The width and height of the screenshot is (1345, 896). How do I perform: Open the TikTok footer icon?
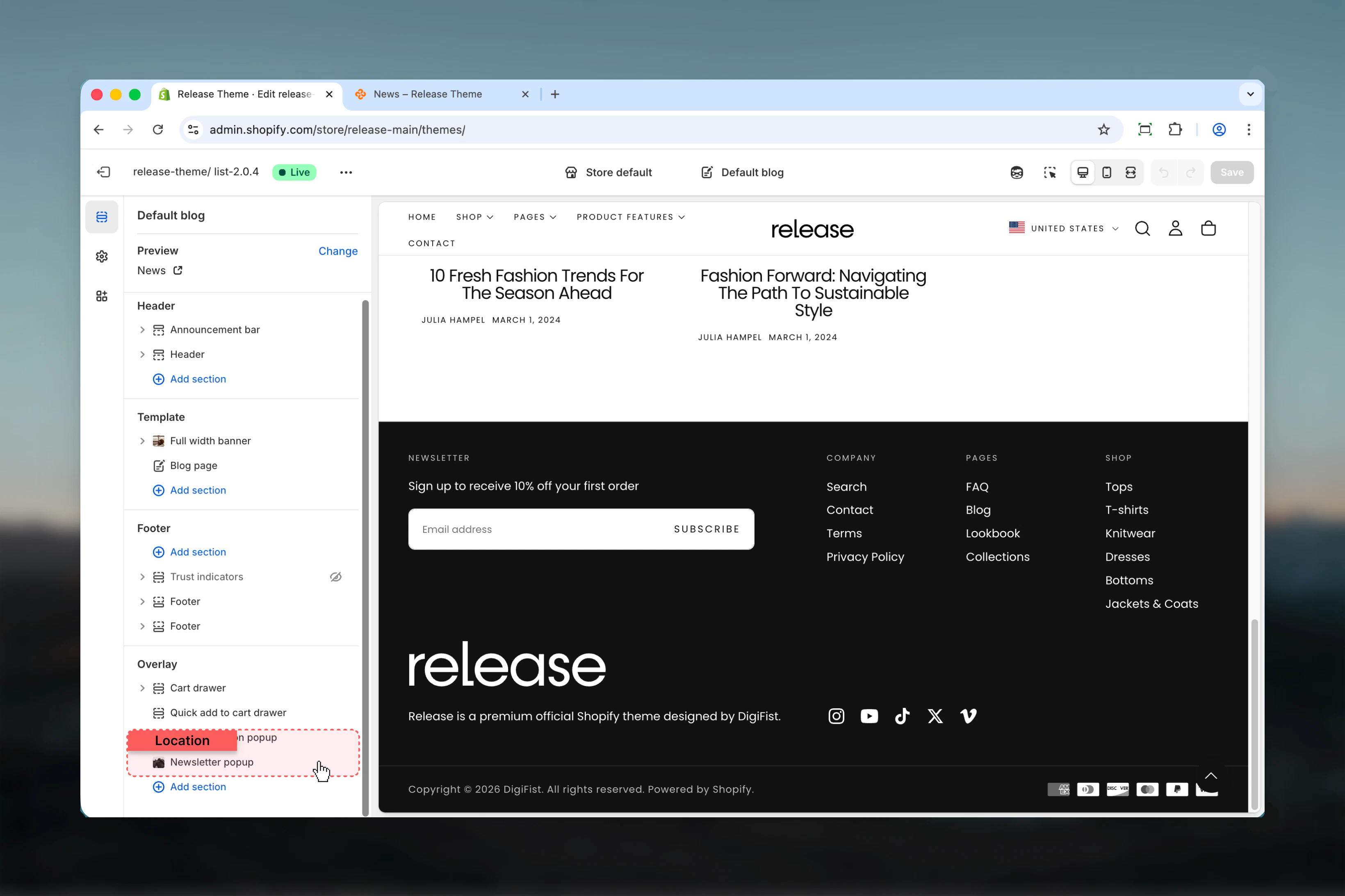tap(902, 716)
